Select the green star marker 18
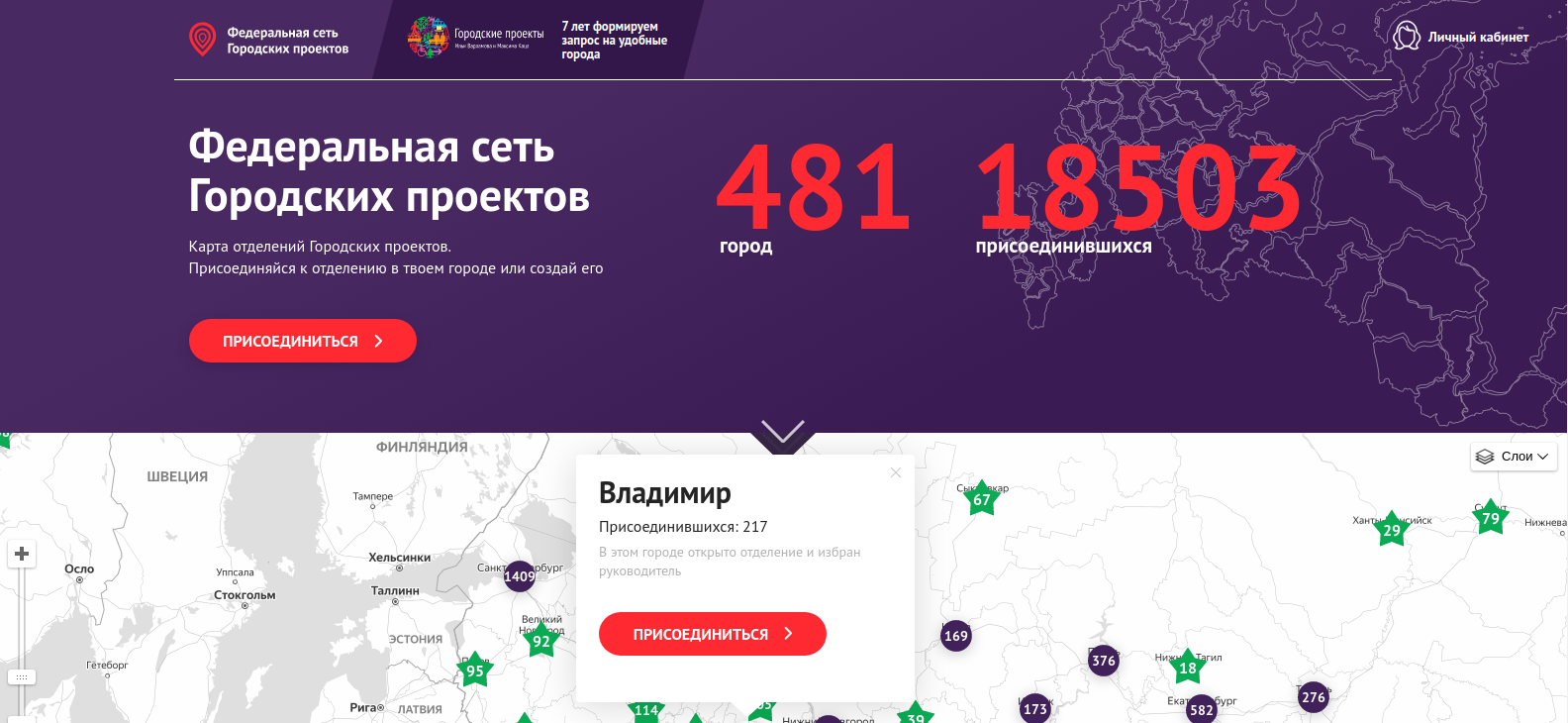The image size is (1568, 723). [1188, 668]
